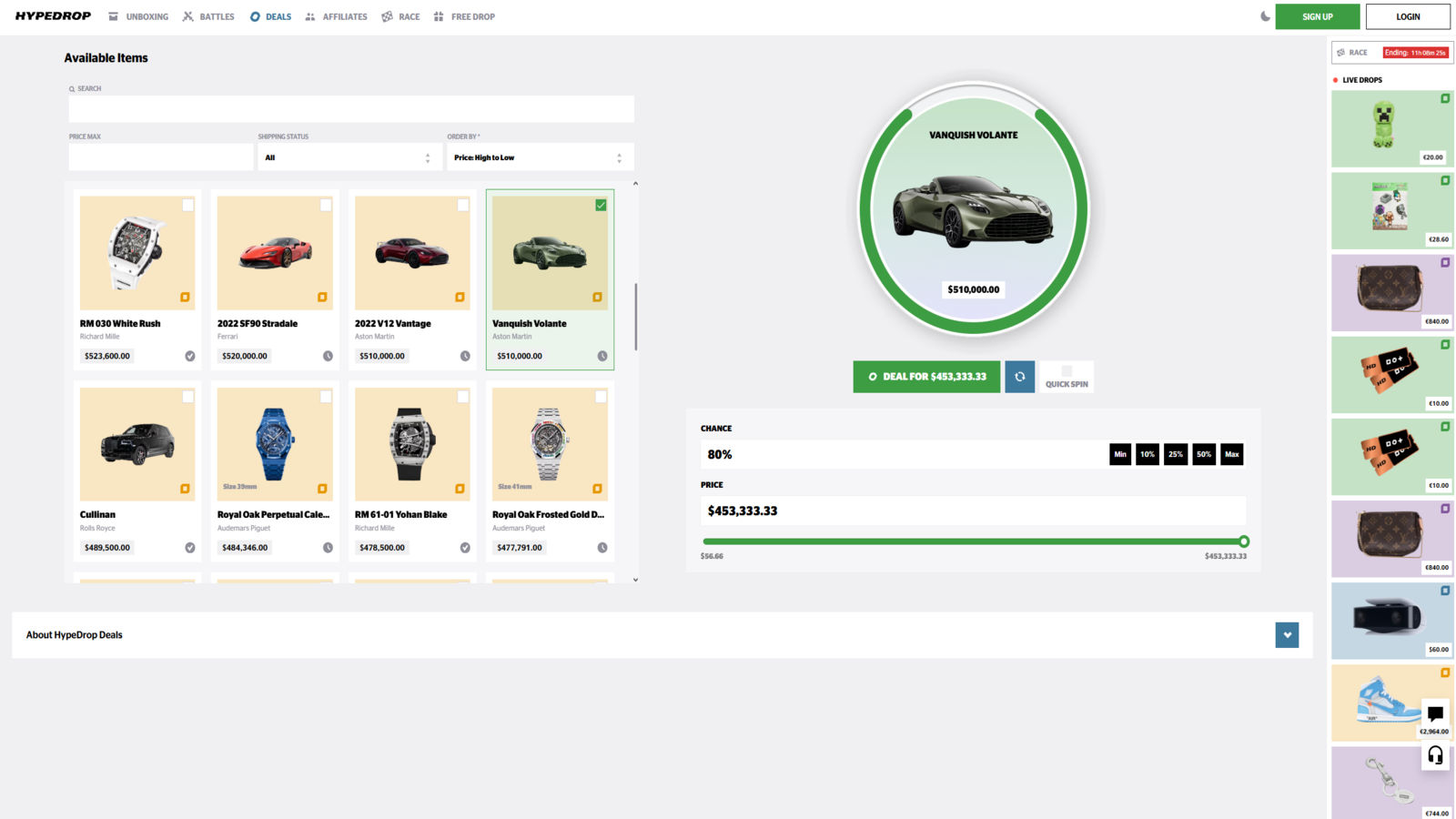Click the items list vertical scrollbar thumb
The height and width of the screenshot is (819, 1456).
635,317
